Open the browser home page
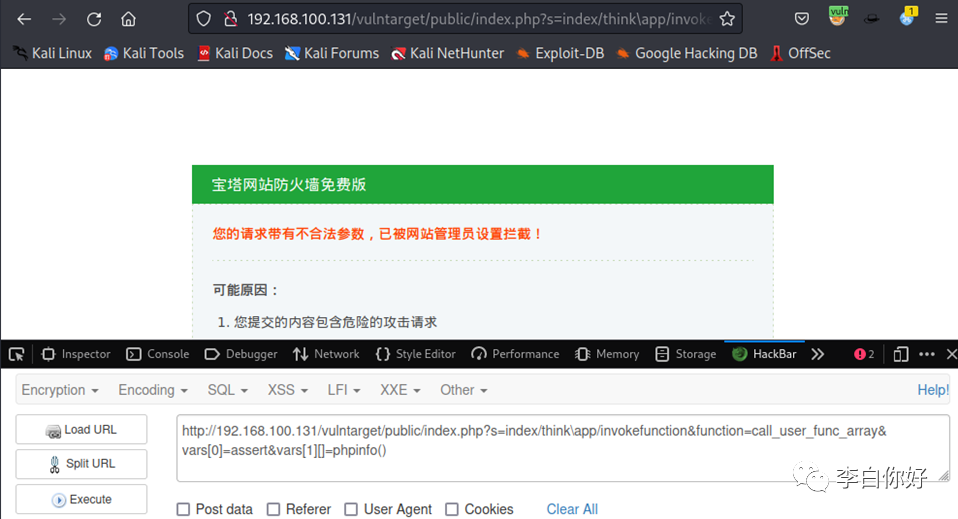958x519 pixels. (128, 20)
